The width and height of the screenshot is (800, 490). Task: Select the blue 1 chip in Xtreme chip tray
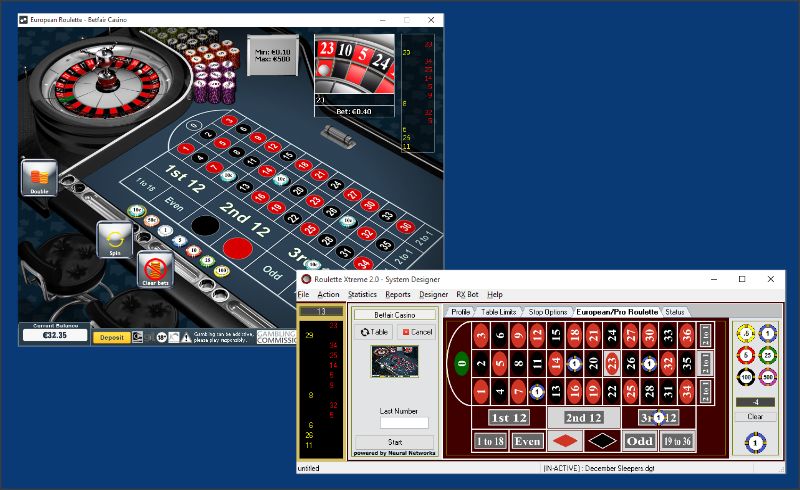(767, 334)
